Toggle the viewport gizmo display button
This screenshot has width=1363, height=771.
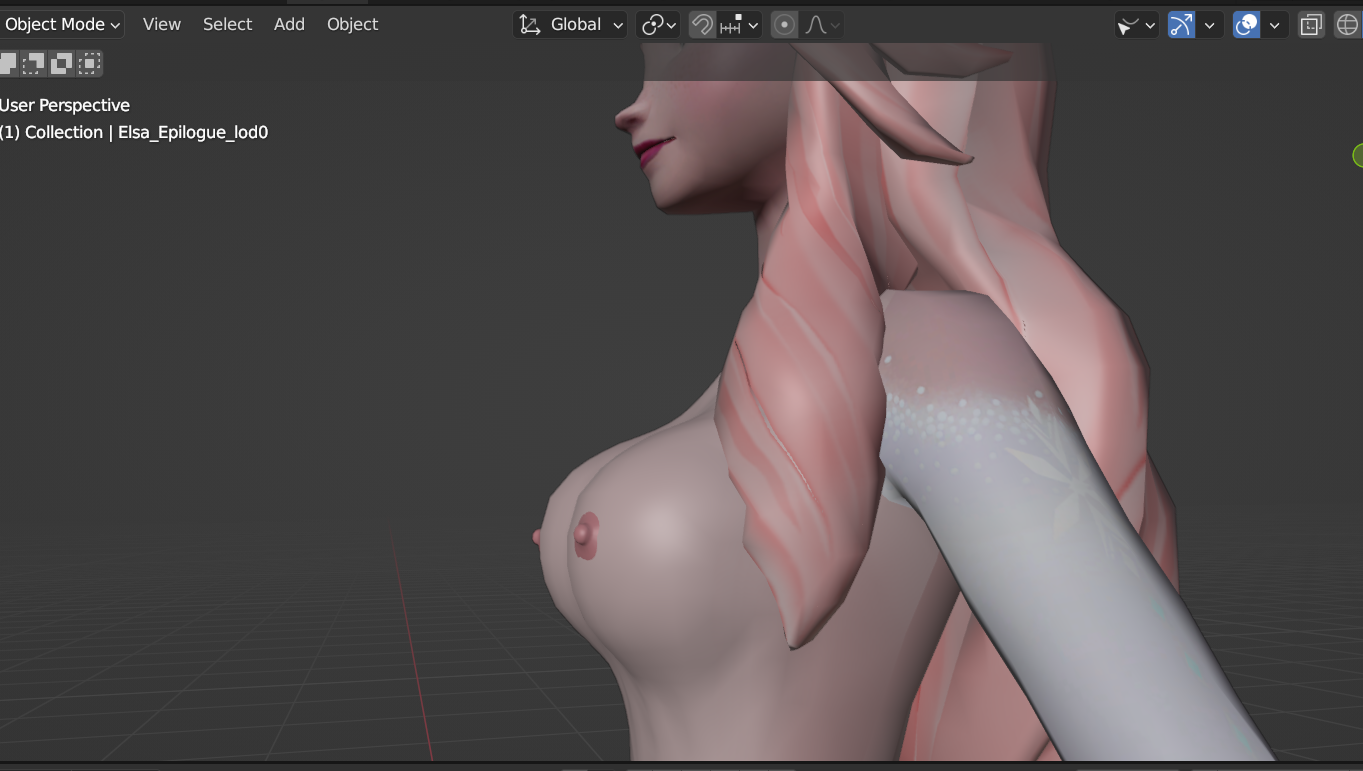(1181, 25)
